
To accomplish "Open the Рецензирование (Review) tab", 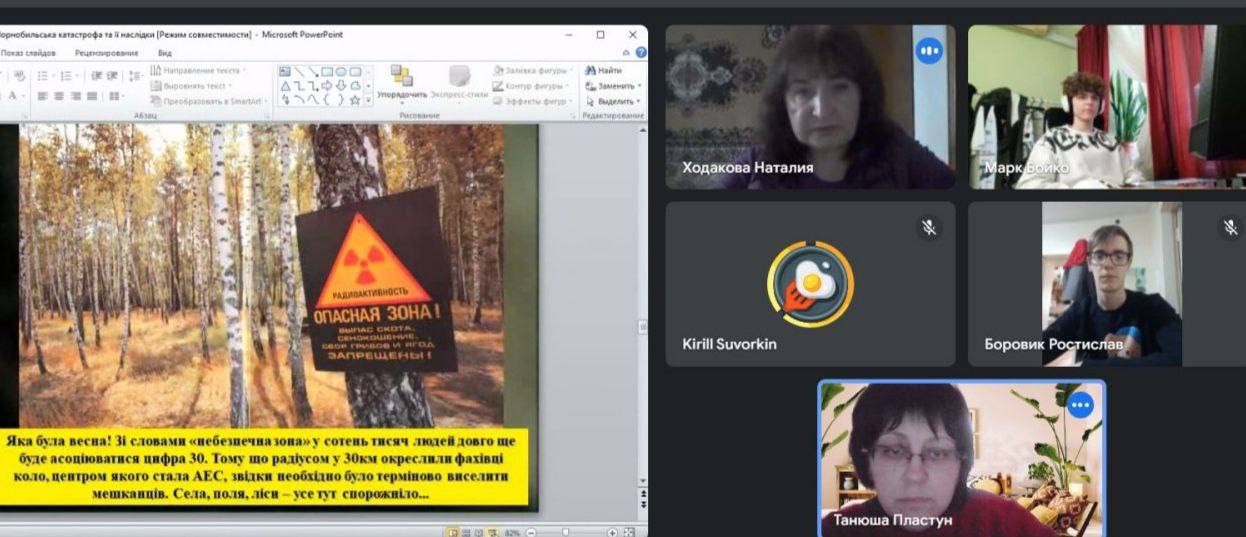I will [106, 53].
